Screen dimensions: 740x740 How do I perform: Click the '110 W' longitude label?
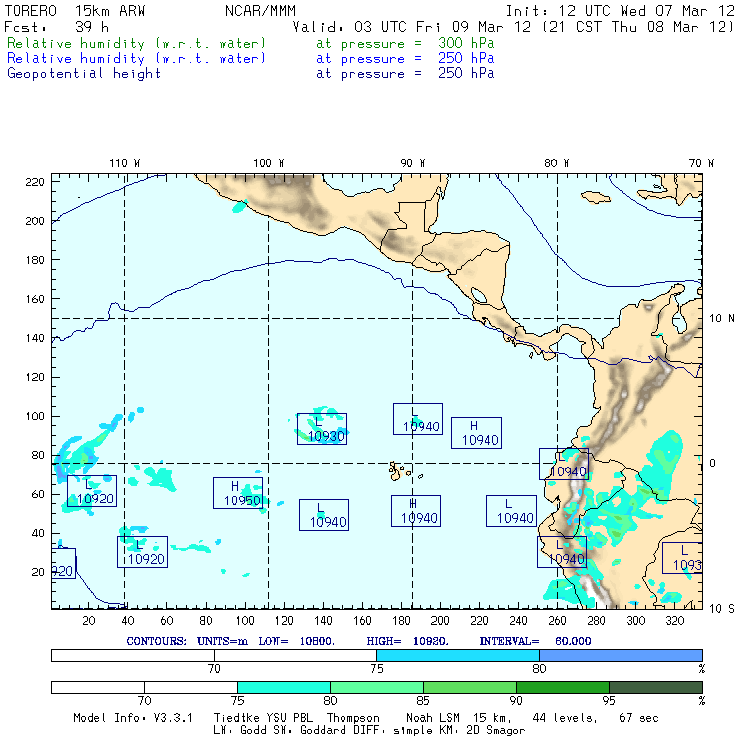pyautogui.click(x=125, y=163)
